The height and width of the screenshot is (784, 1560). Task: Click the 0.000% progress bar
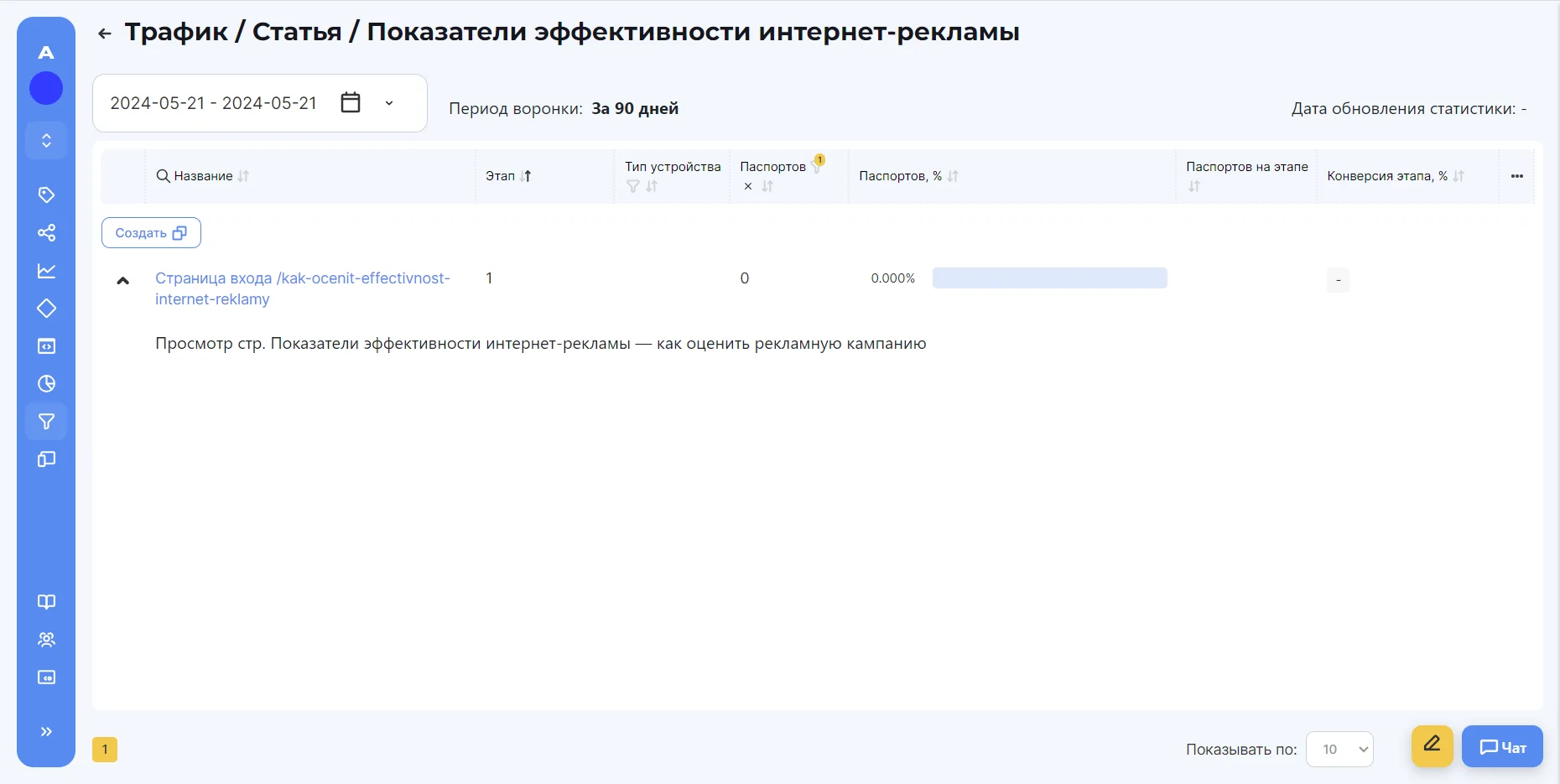(x=1050, y=278)
